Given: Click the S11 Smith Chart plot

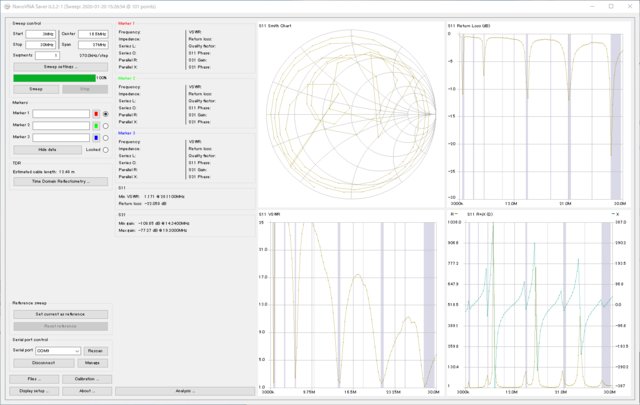Looking at the screenshot, I should 351,115.
